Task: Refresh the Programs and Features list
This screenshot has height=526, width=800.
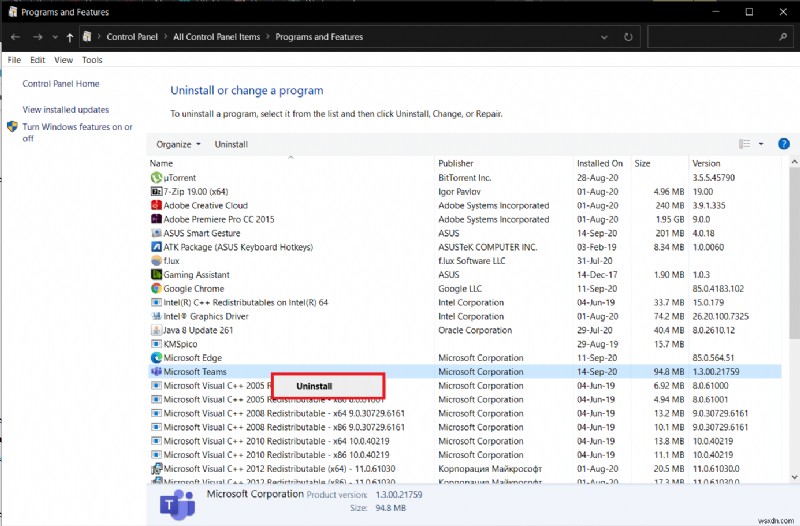Action: [628, 37]
